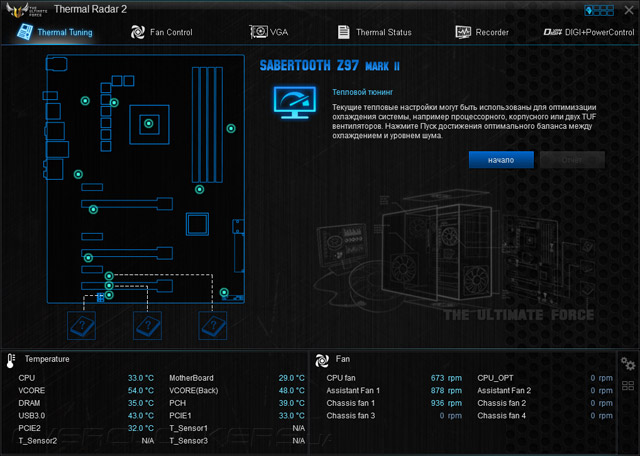The height and width of the screenshot is (456, 640).
Task: Click the sensor dot left of the VRM heatsink column
Action: 85,101
